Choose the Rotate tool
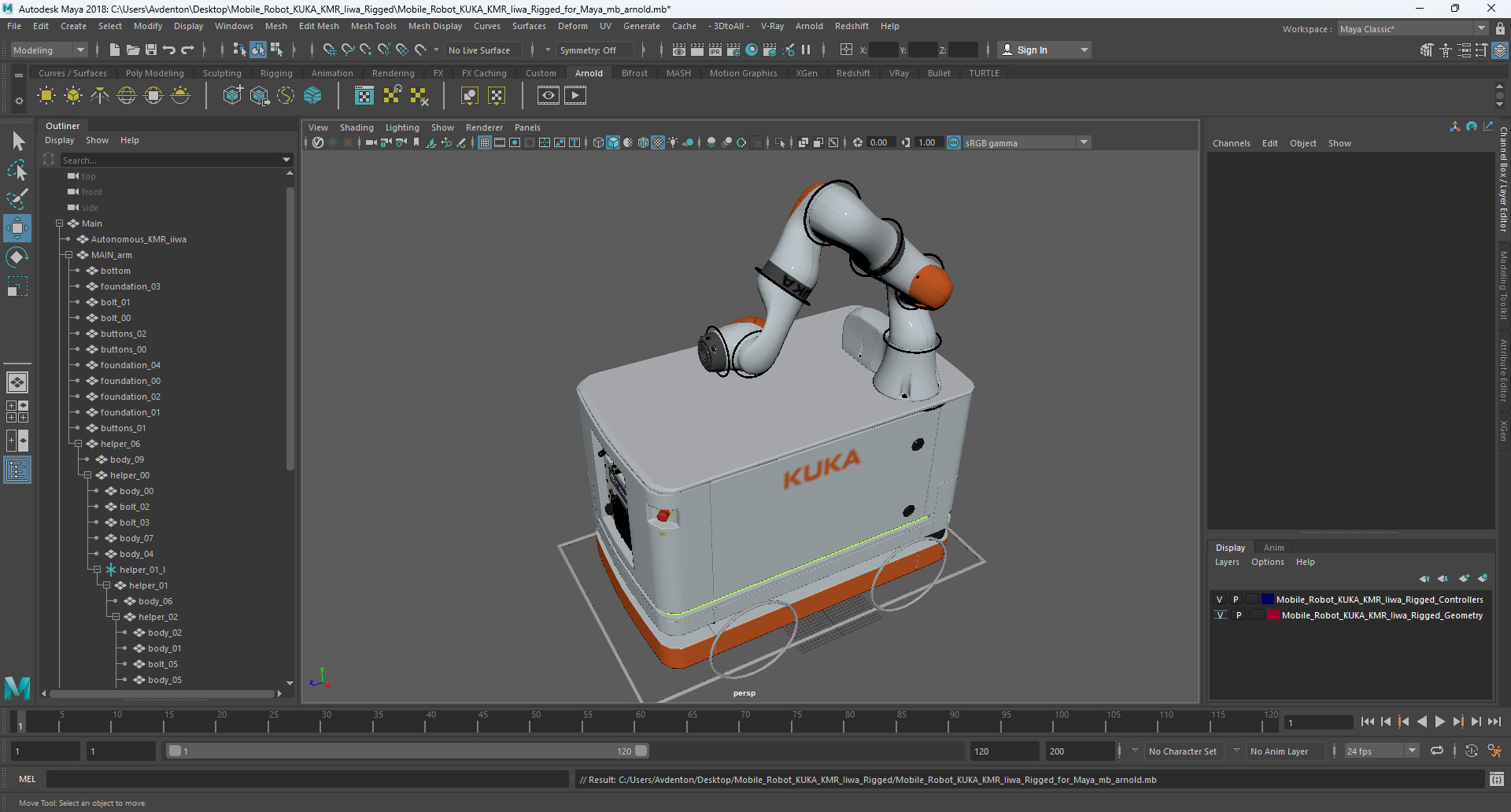Screen dimensions: 1511x812 [x=17, y=257]
